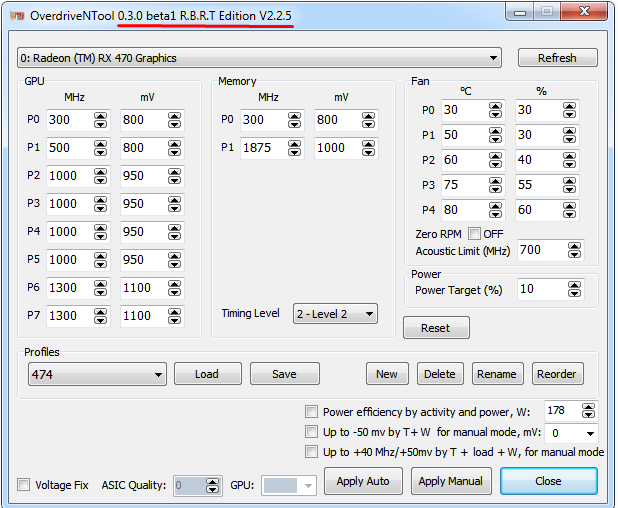Enable Up to +40 Mhz/+50mv option
This screenshot has width=618, height=508.
[x=311, y=452]
